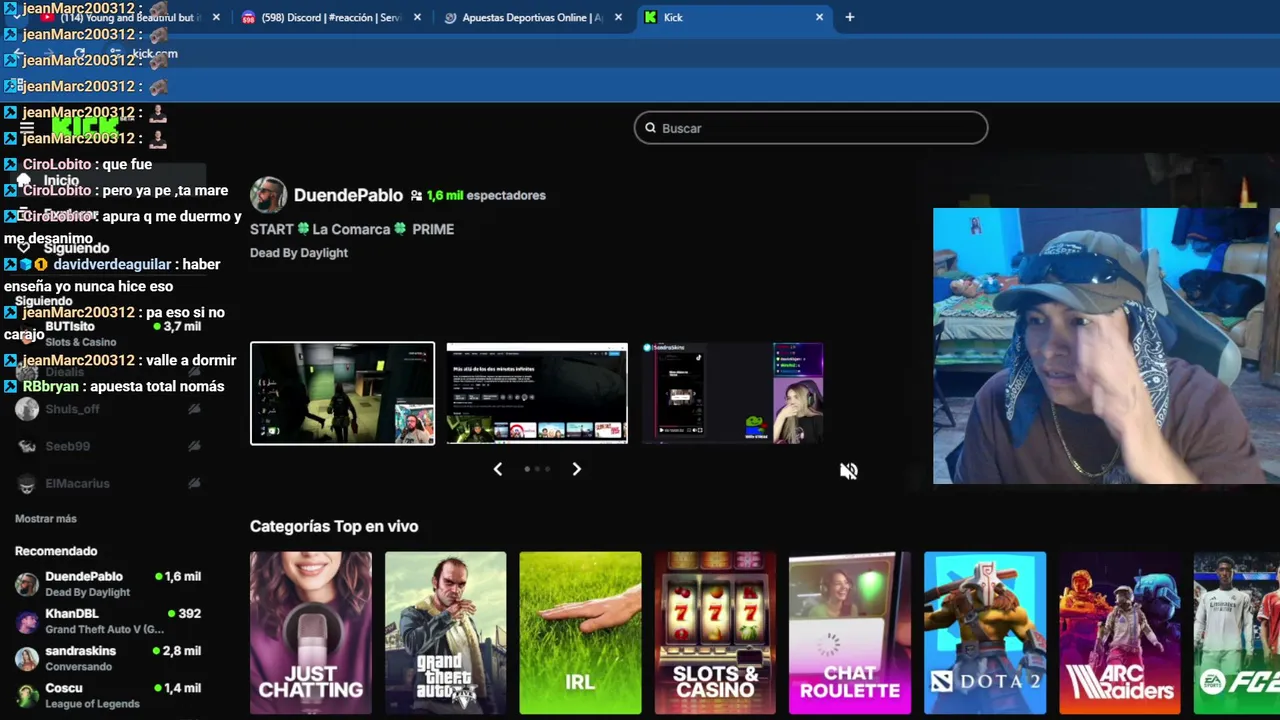This screenshot has height=720, width=1280.
Task: Open the hamburger menu beside Kick logo
Action: pyautogui.click(x=27, y=127)
